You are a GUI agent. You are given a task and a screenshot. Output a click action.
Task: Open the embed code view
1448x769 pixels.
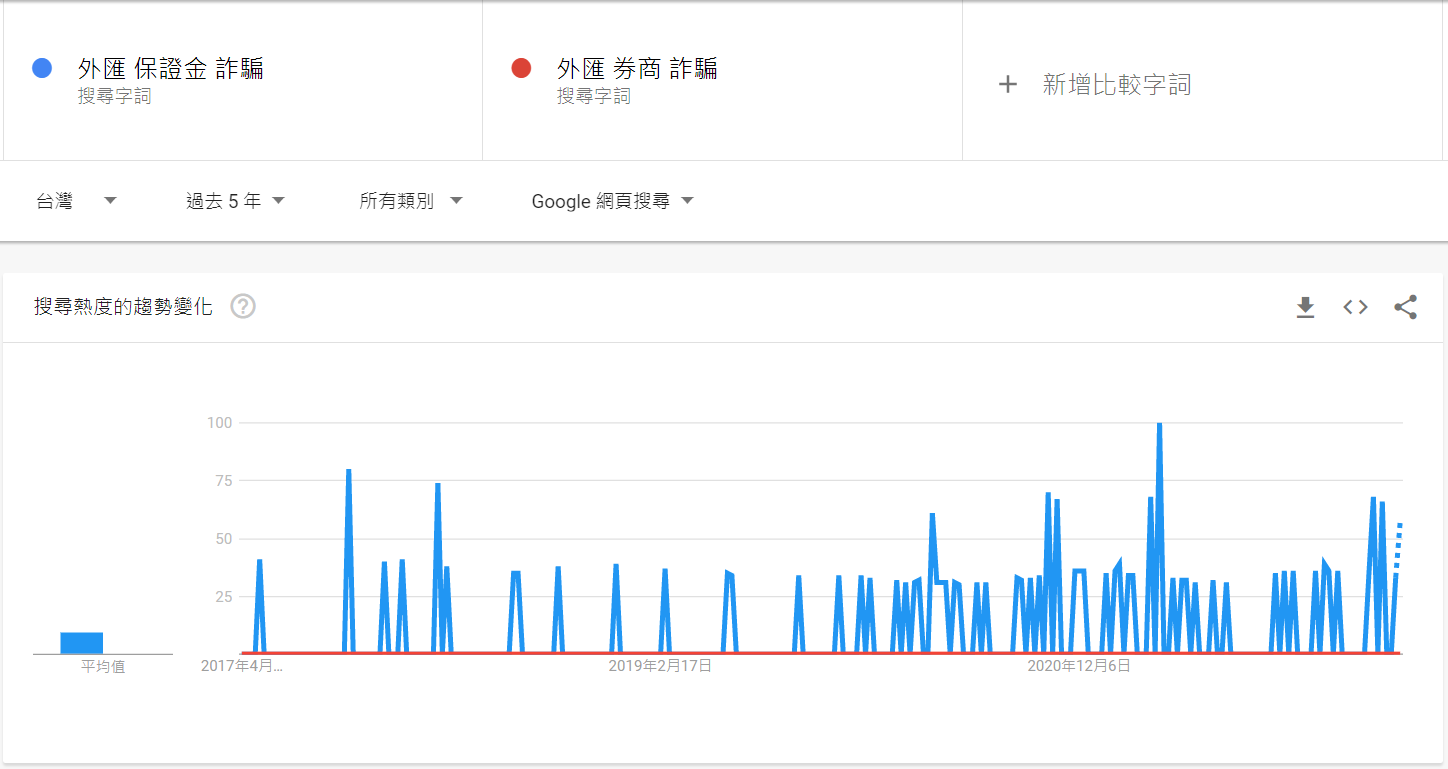point(1355,307)
